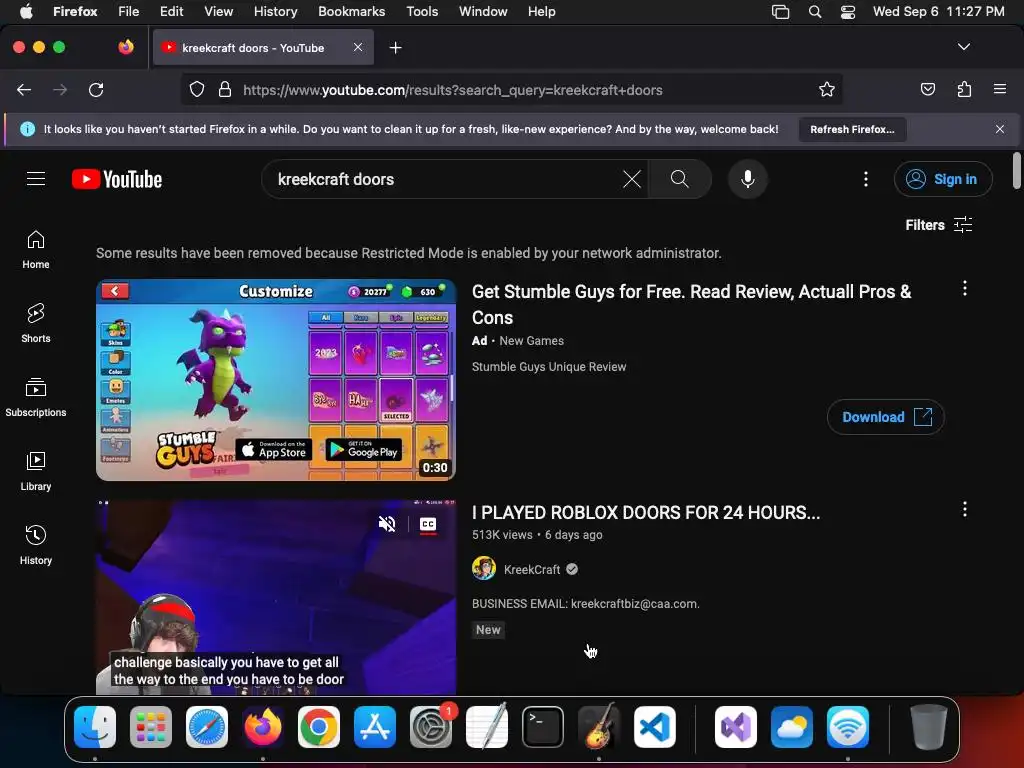Open a new tab with the plus button
This screenshot has height=768, width=1024.
[395, 48]
